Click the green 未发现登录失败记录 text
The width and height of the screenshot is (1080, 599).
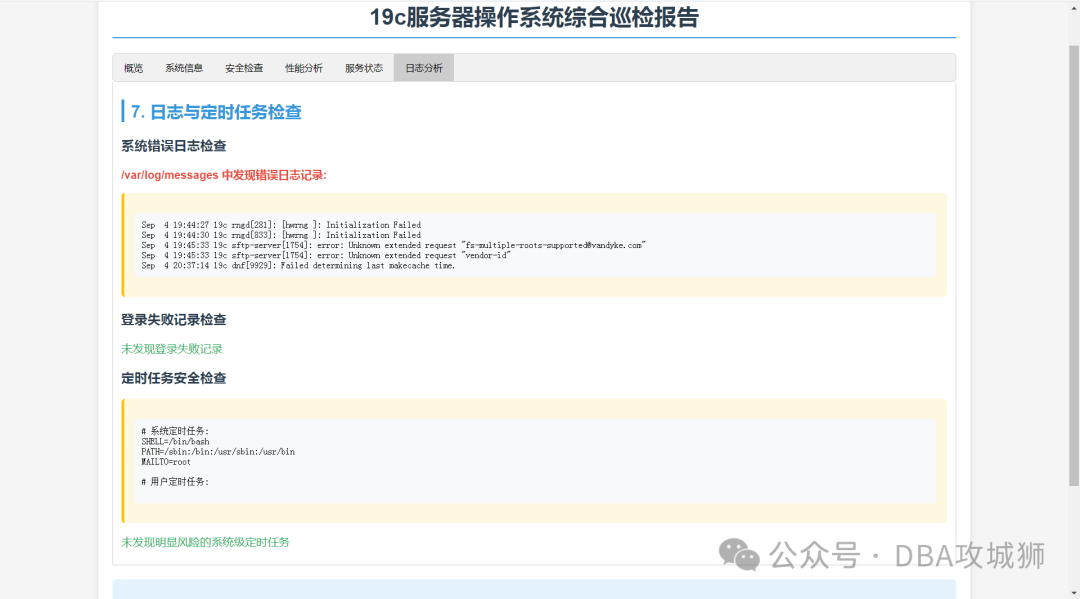172,349
